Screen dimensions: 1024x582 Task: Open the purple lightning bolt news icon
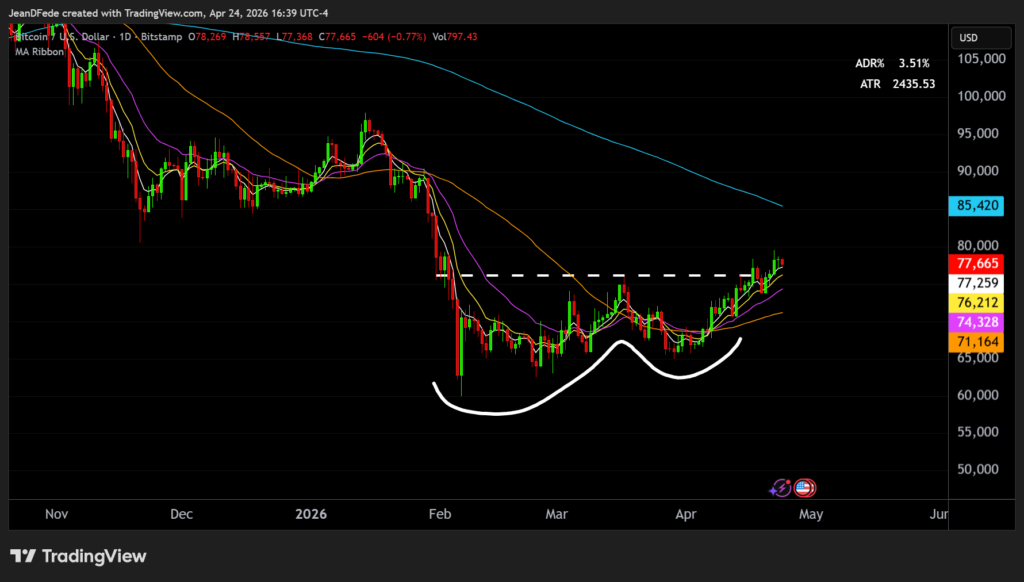tap(780, 488)
